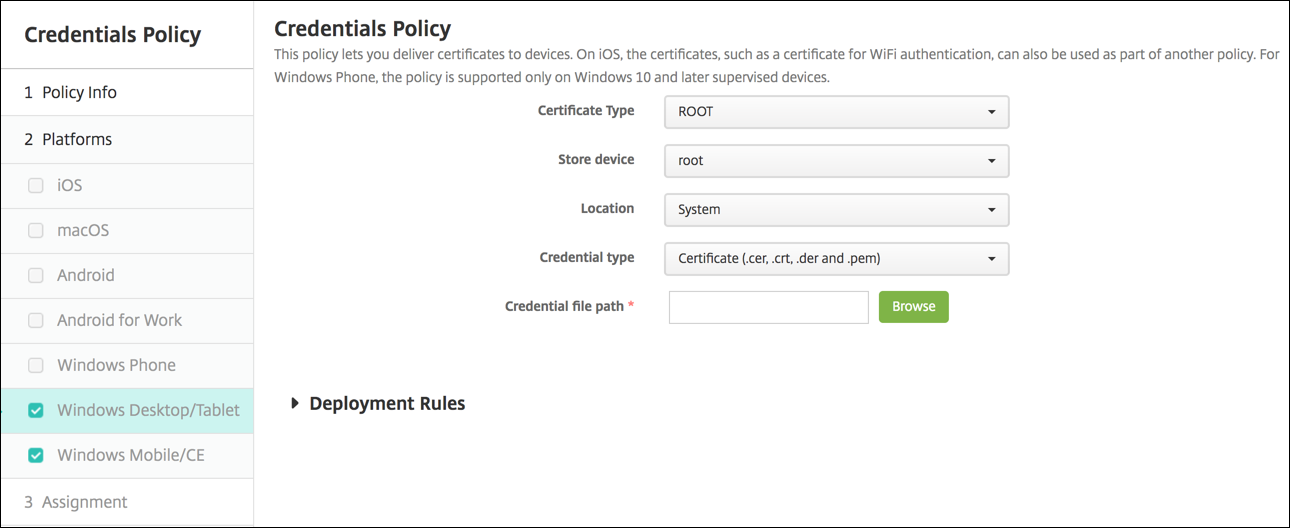Click the Deployment Rules disclosure triangle
Screen dimensions: 1290x528
tap(295, 404)
